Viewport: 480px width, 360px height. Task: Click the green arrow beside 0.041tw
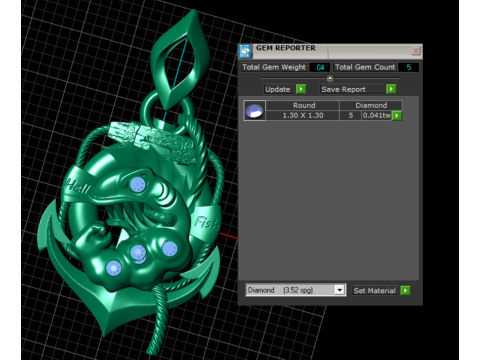397,116
